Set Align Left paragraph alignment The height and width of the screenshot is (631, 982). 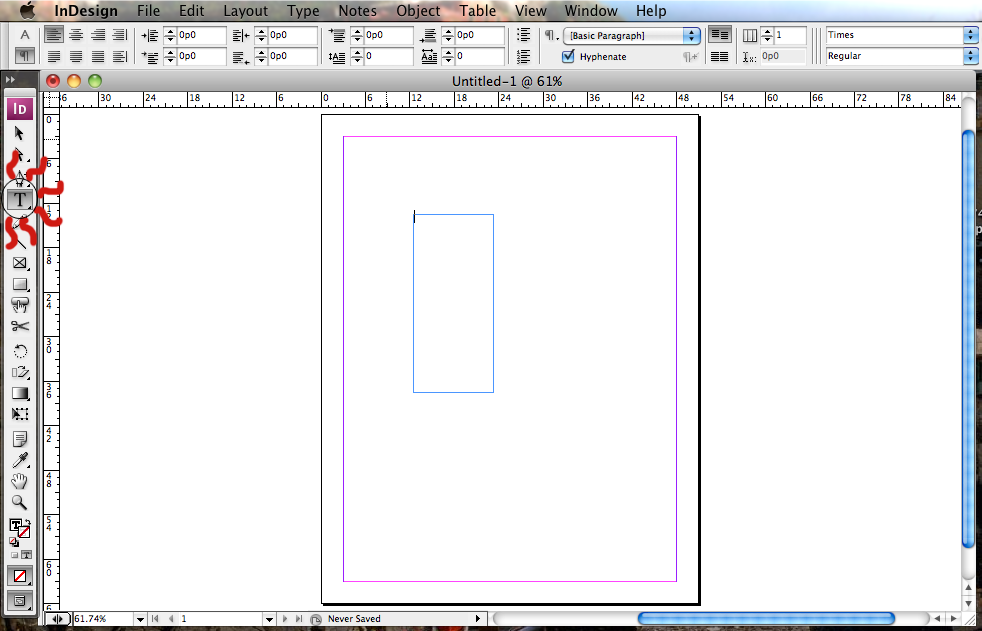(54, 35)
